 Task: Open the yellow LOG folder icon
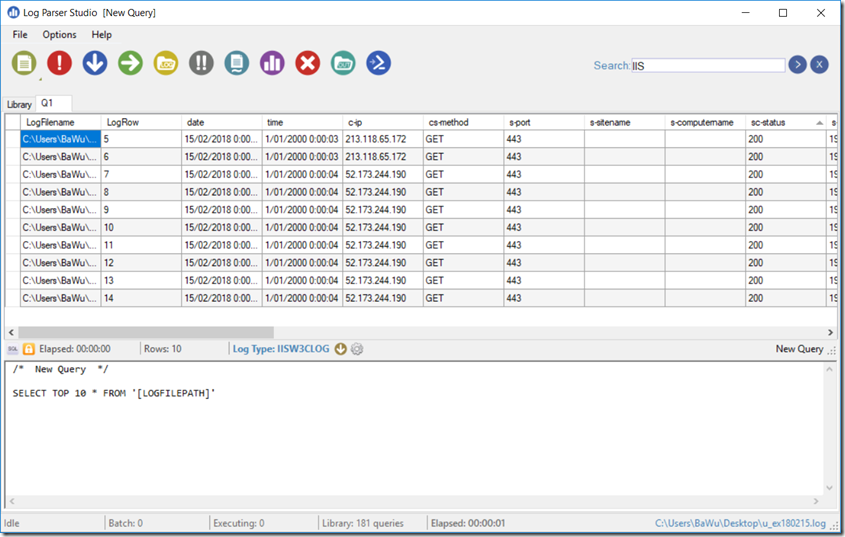[x=165, y=63]
